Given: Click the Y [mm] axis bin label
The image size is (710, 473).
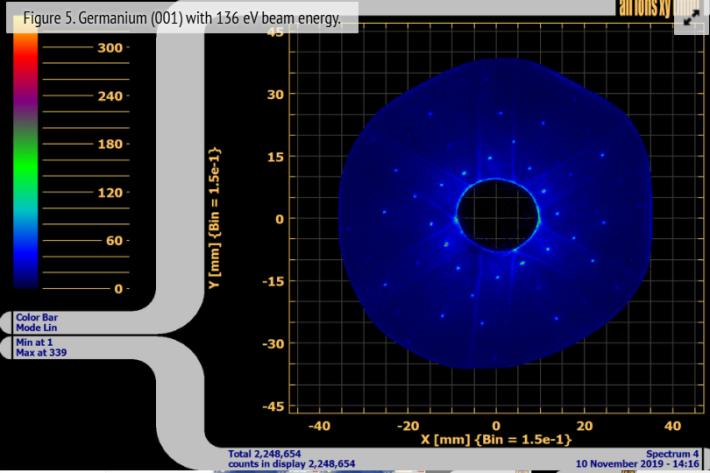Looking at the screenshot, I should [229, 218].
